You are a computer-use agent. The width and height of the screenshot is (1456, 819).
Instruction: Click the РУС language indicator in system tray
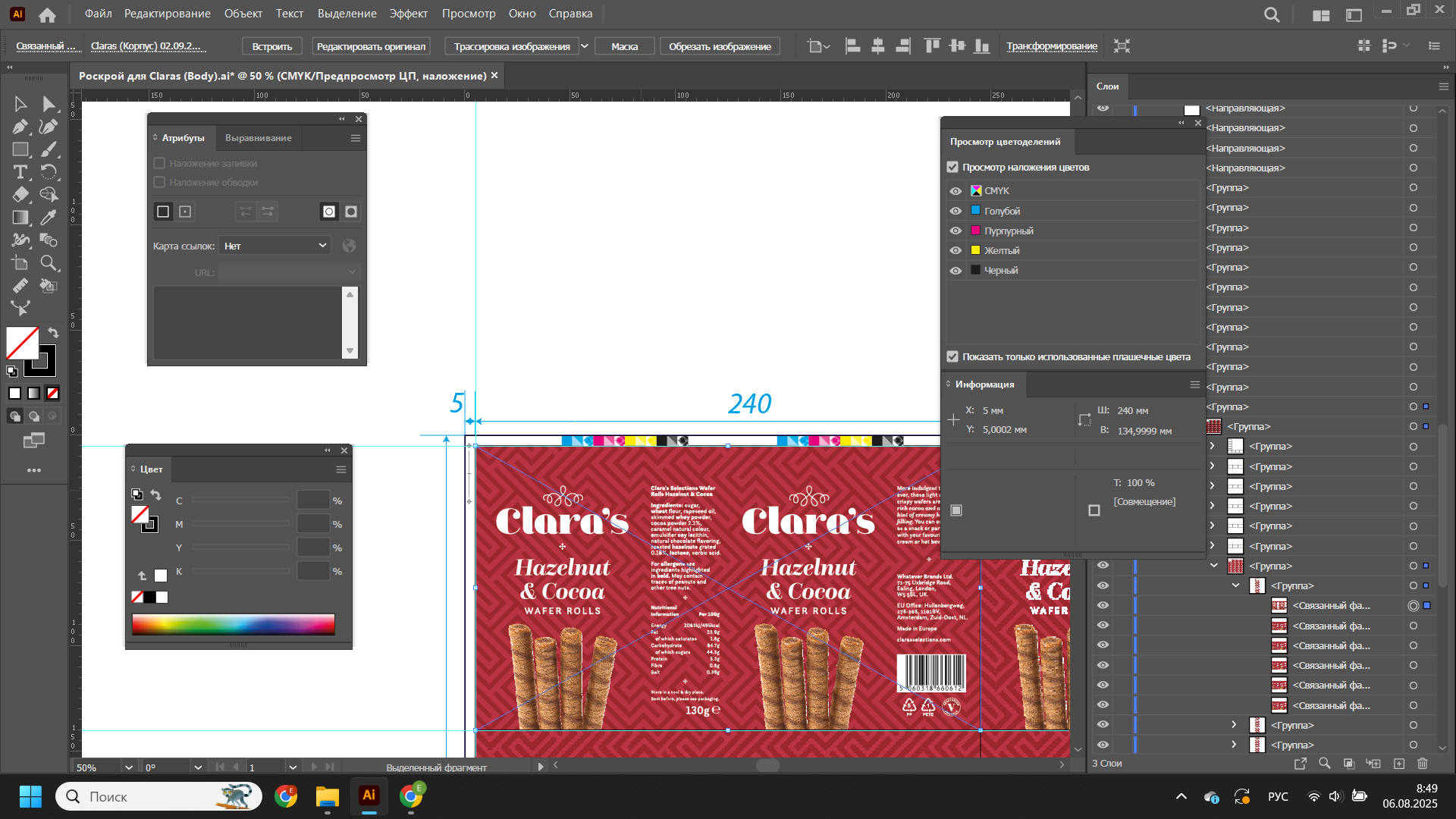pos(1278,796)
